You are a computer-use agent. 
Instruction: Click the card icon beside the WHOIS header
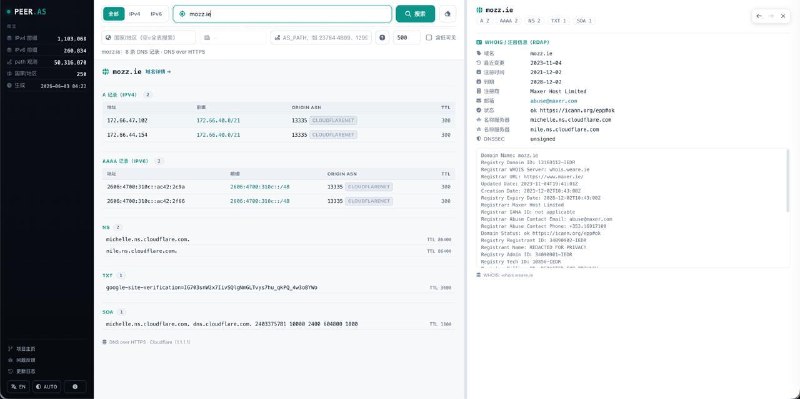click(479, 43)
